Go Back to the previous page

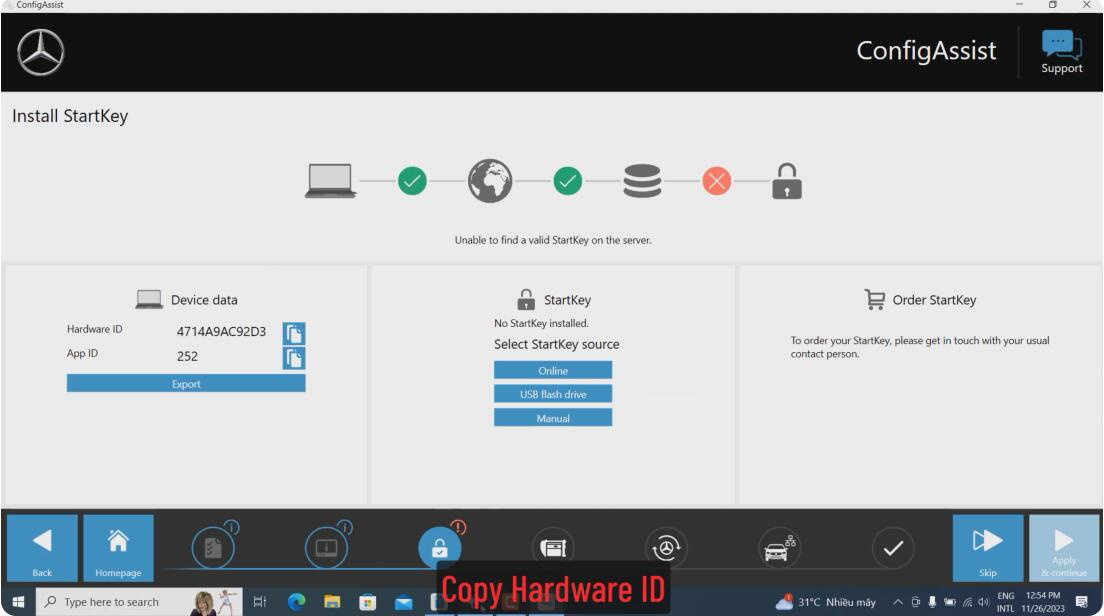click(x=42, y=548)
